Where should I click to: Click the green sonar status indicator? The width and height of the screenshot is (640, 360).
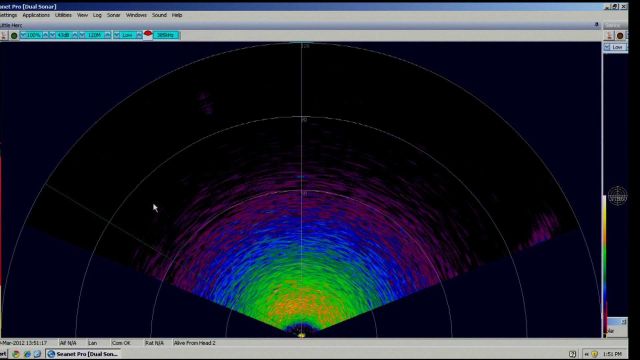[x=14, y=36]
